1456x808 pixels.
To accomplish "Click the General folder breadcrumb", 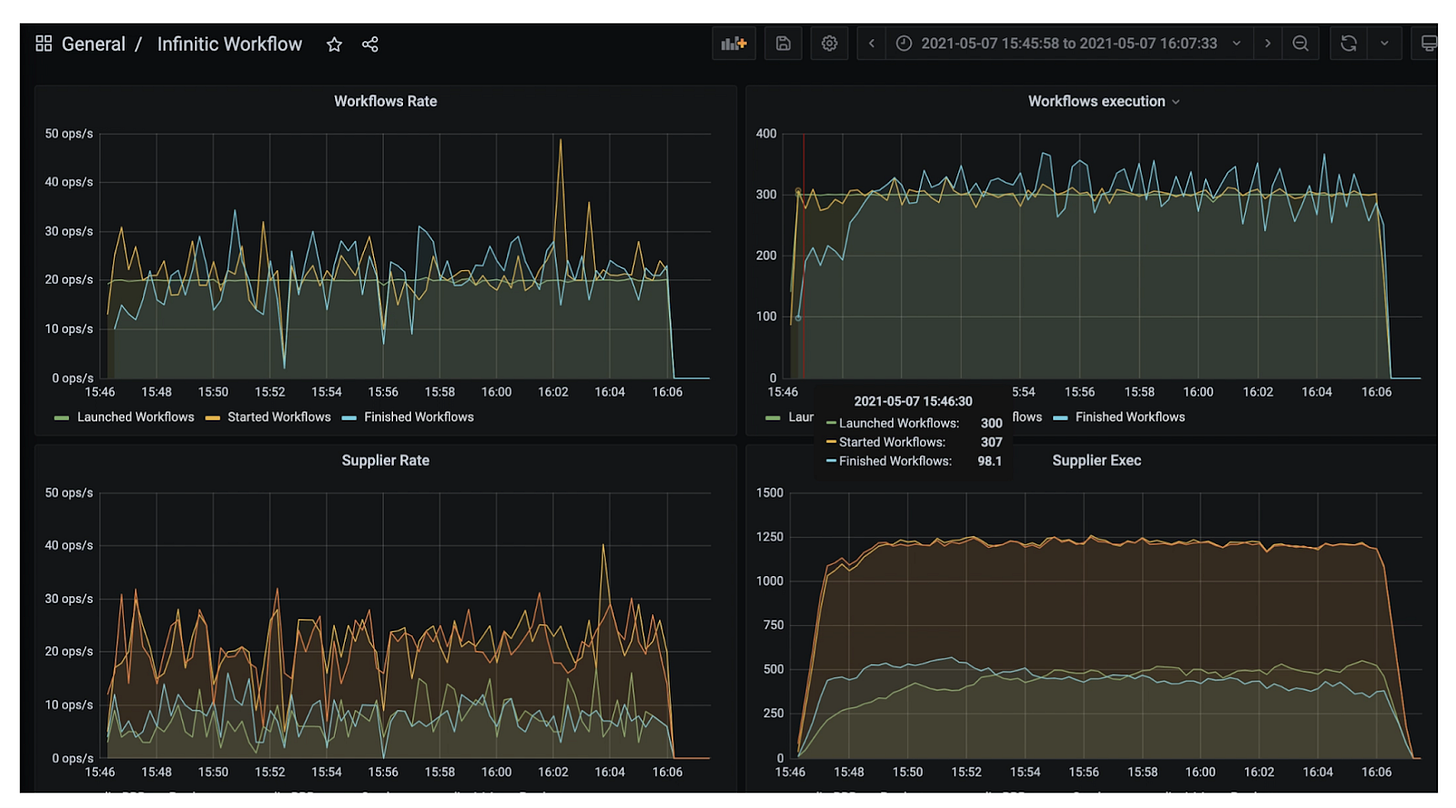I will pyautogui.click(x=93, y=44).
